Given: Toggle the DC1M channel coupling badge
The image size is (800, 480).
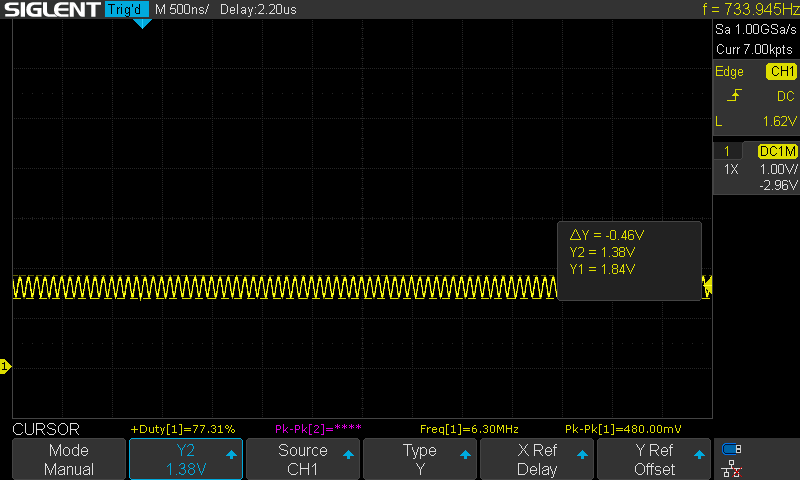Looking at the screenshot, I should [x=778, y=151].
